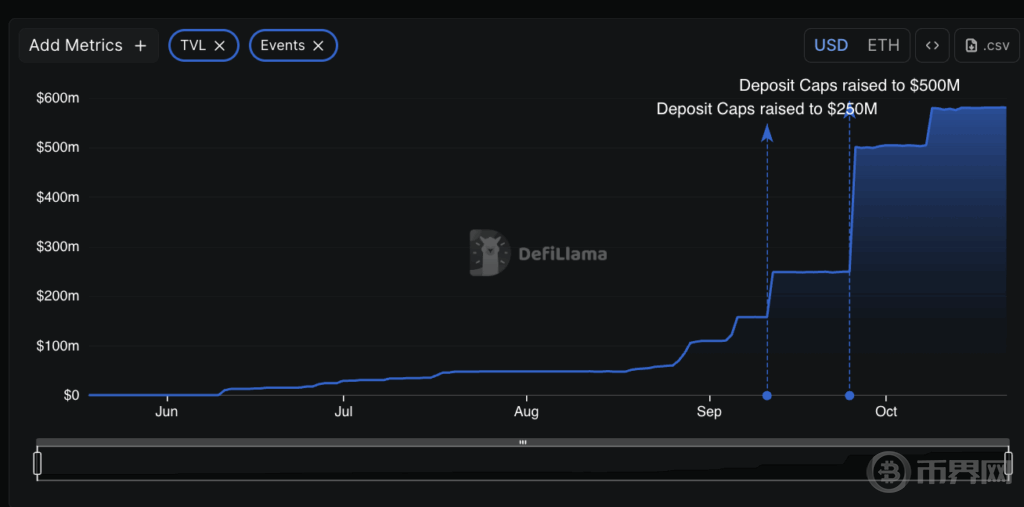Select the Events metric chip
Screen dimensions: 1024x507
coord(282,46)
